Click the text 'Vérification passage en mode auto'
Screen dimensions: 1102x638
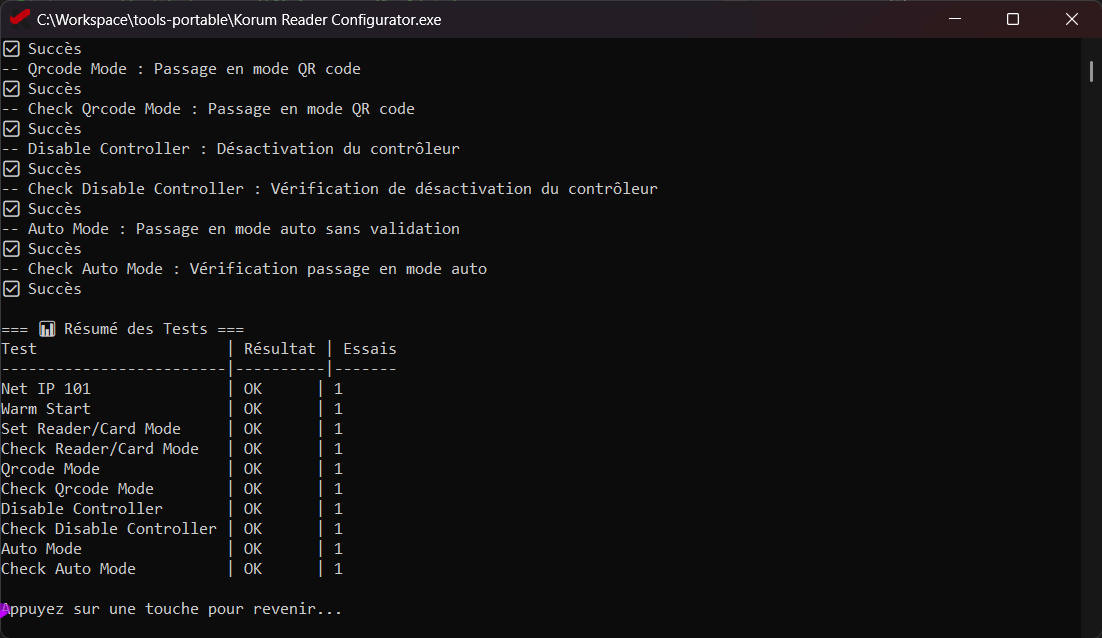[338, 269]
